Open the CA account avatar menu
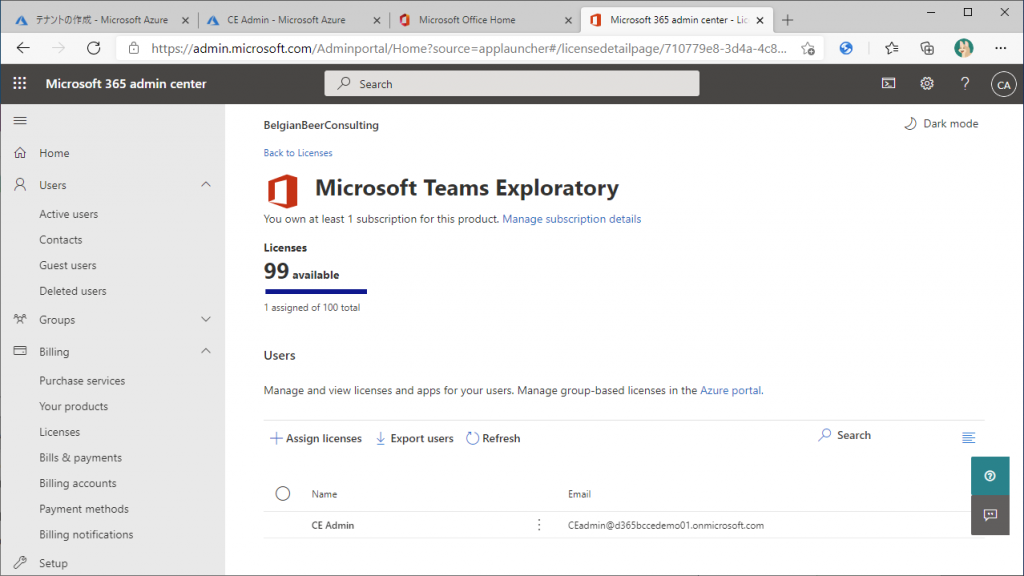Viewport: 1024px width, 576px height. [1004, 84]
